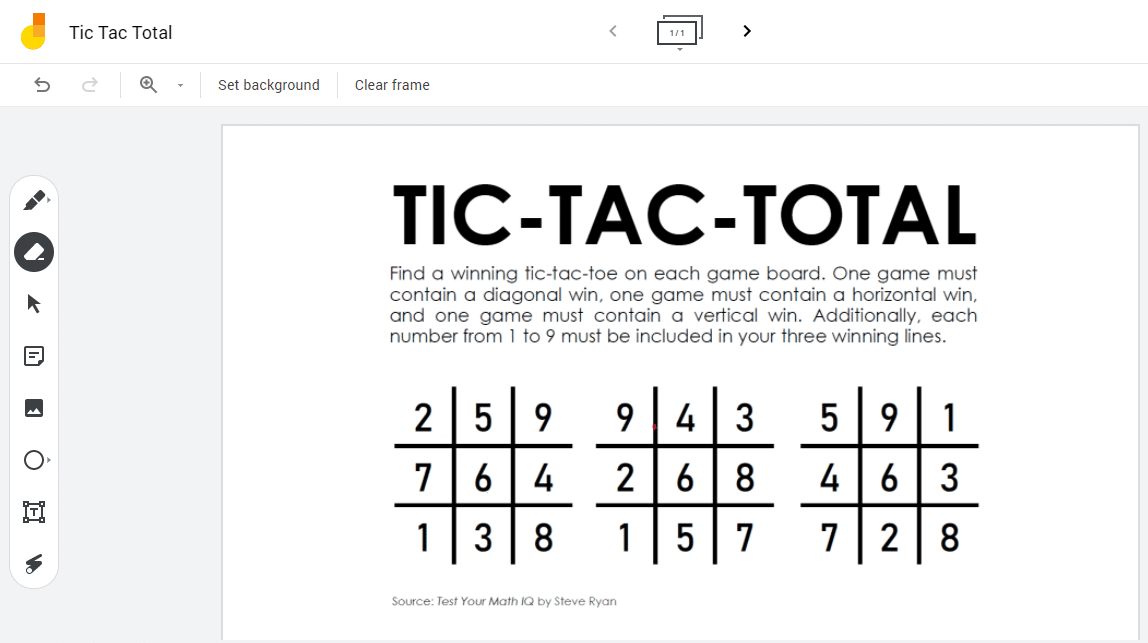Viewport: 1148px width, 643px height.
Task: Click the Jamboard logo
Action: (33, 31)
